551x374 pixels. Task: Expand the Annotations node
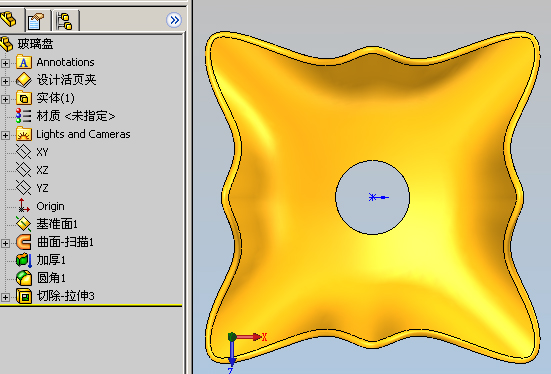coord(5,63)
